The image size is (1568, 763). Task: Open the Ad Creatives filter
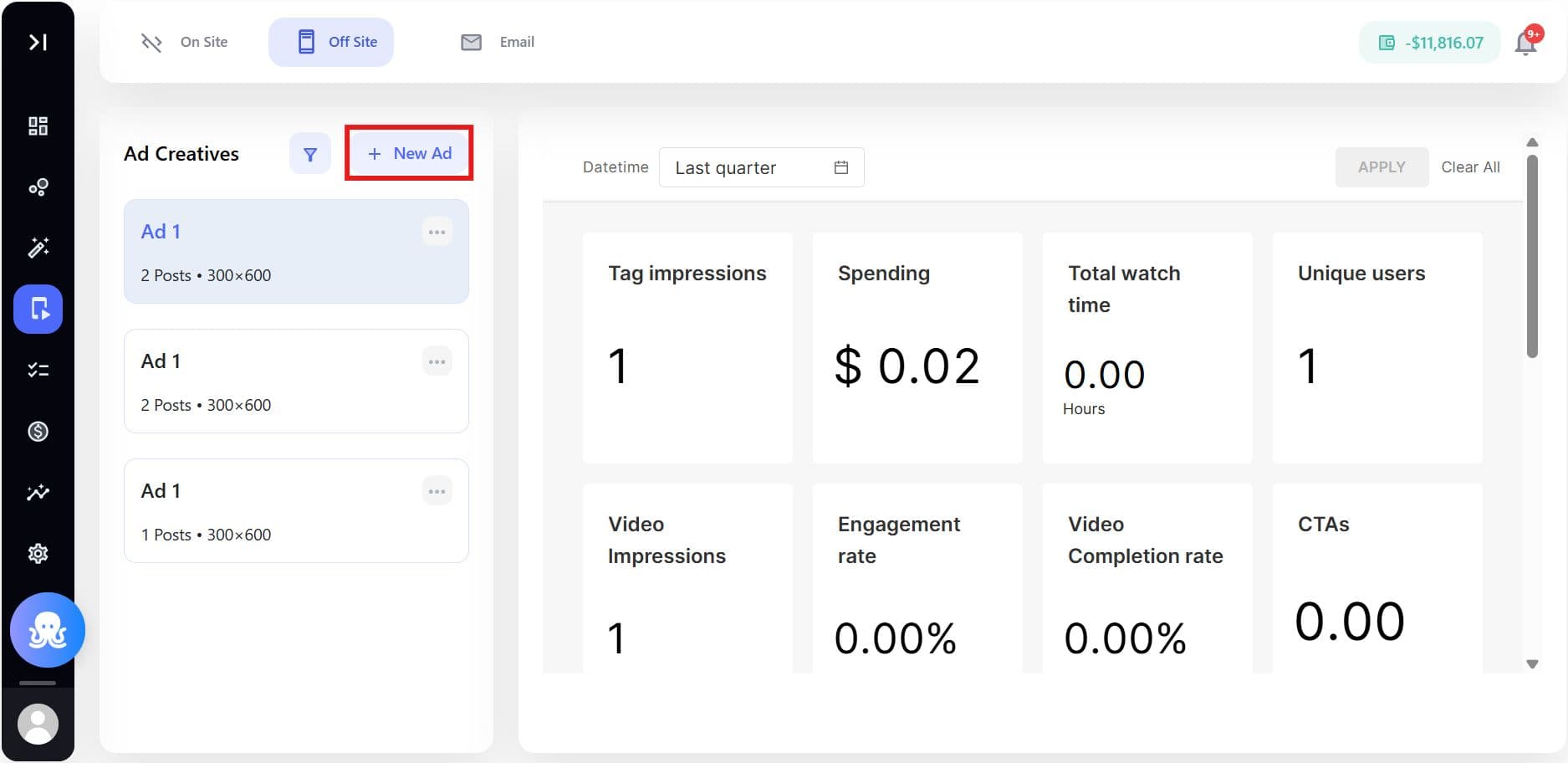[x=310, y=154]
